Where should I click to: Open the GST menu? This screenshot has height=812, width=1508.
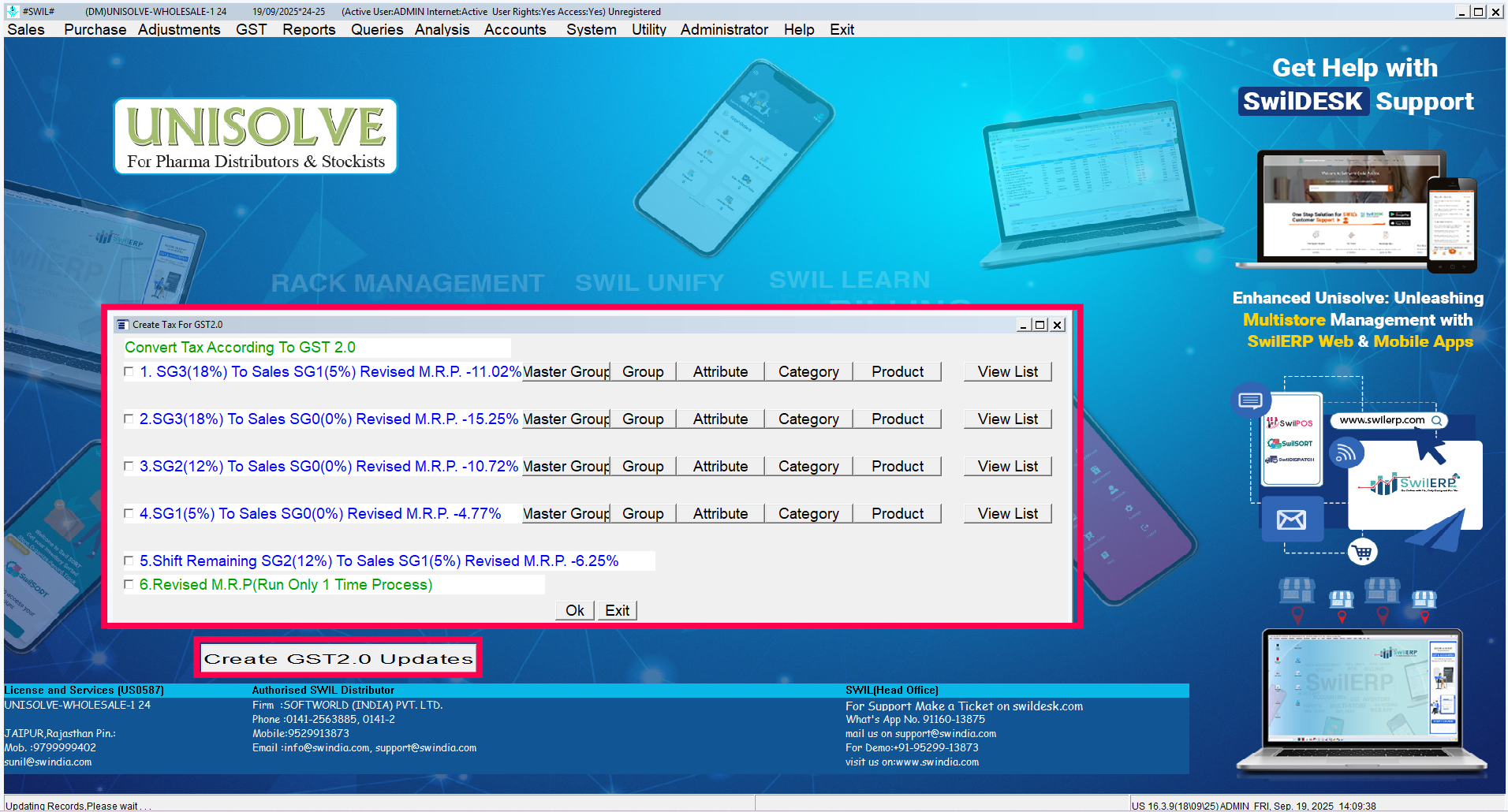[x=251, y=29]
